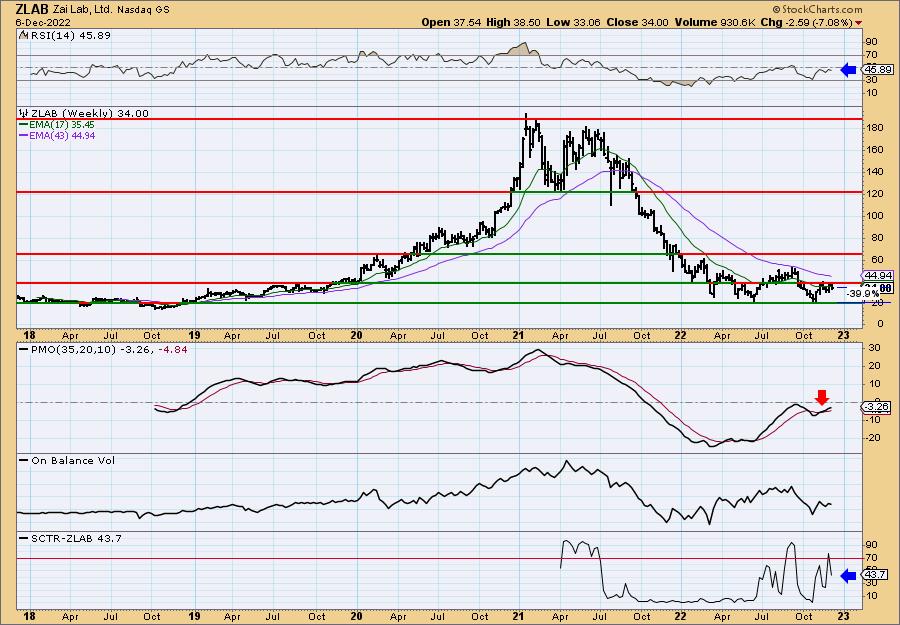
Task: Click the candlestick icon beside RSI(14)
Action: [22, 36]
